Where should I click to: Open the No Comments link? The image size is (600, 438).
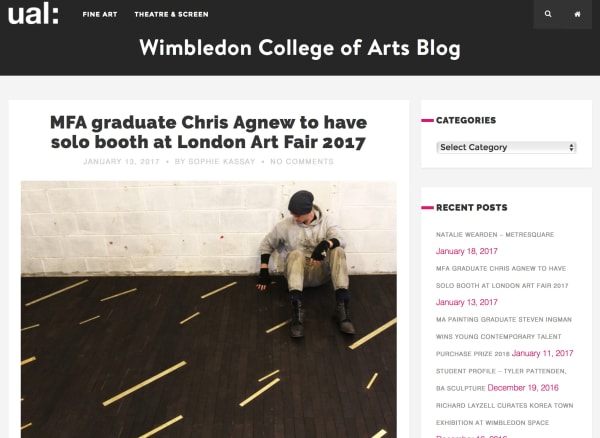[x=302, y=162]
